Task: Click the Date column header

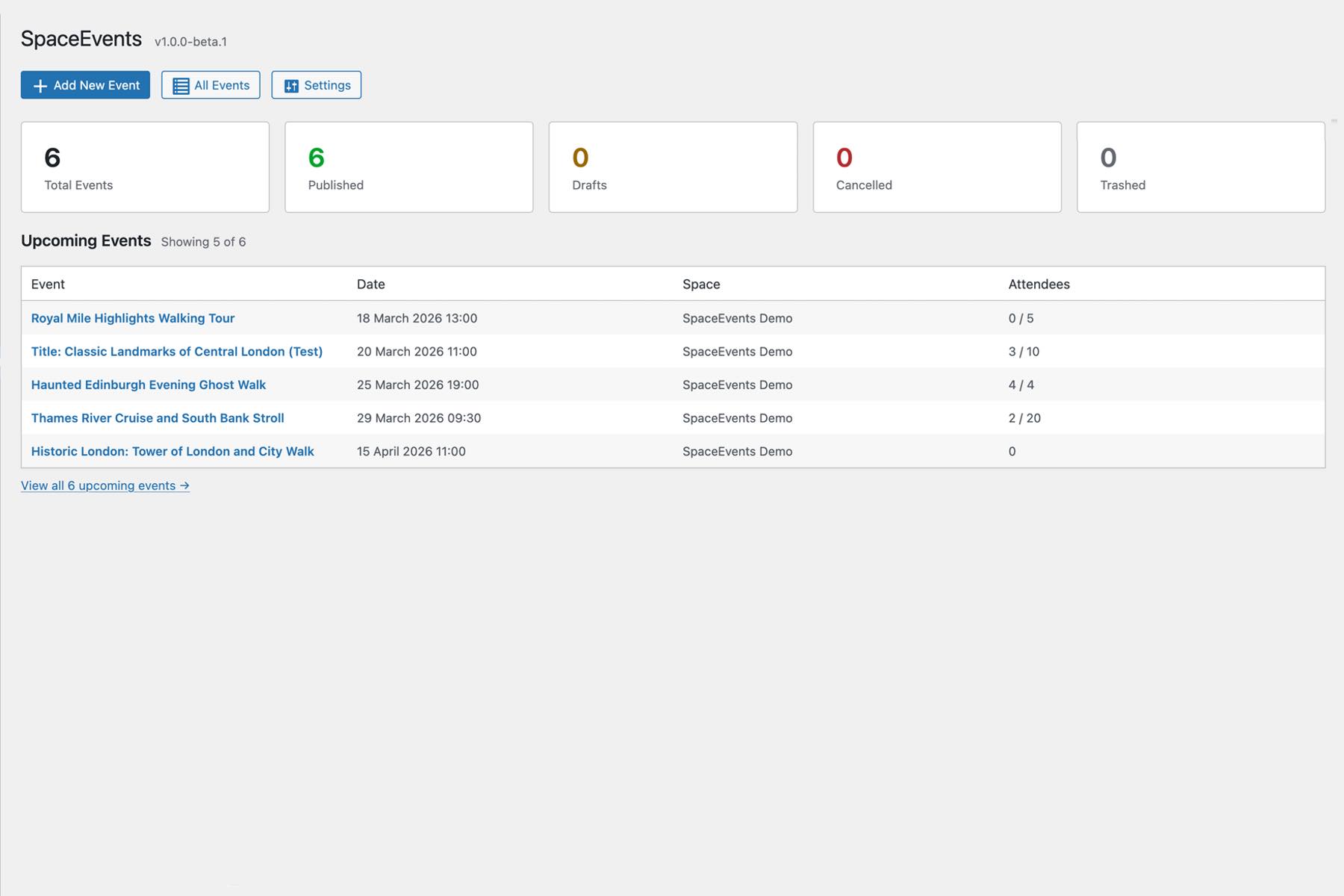Action: coord(371,284)
